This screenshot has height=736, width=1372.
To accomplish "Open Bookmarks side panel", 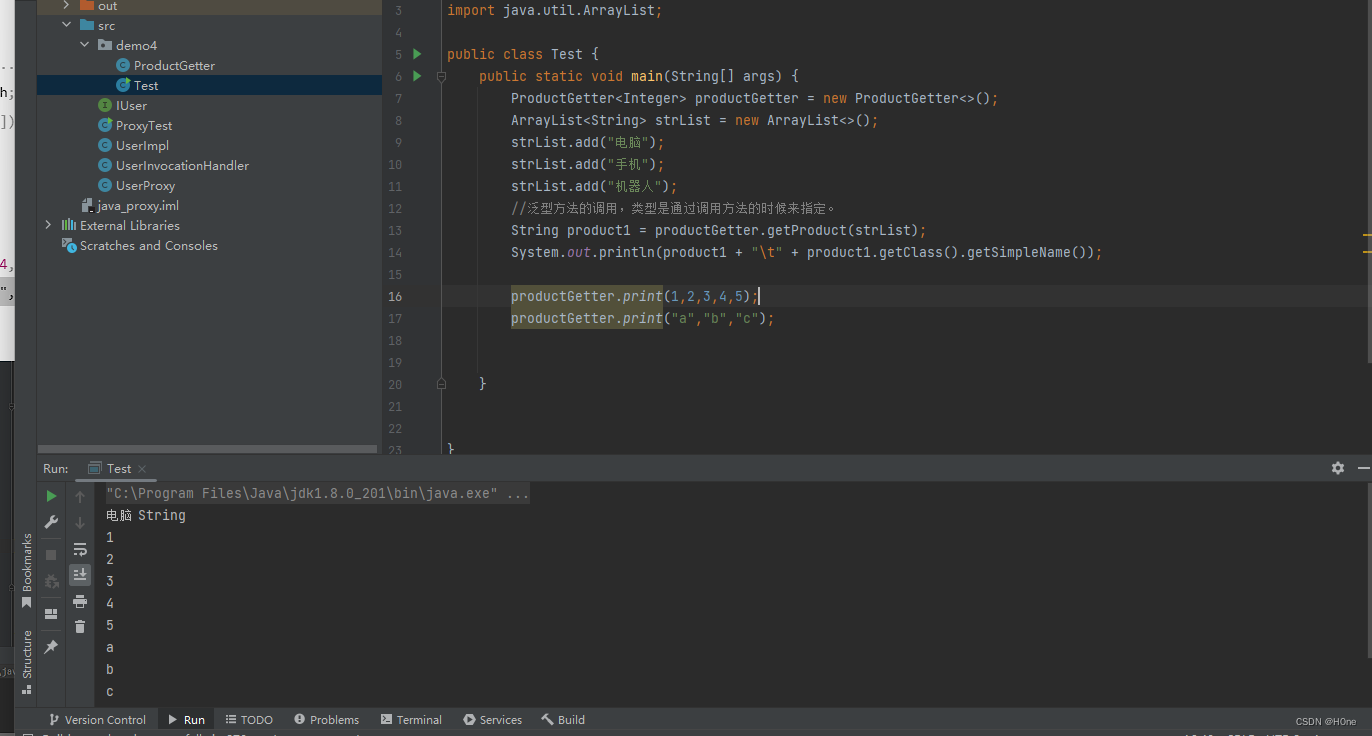I will point(27,570).
